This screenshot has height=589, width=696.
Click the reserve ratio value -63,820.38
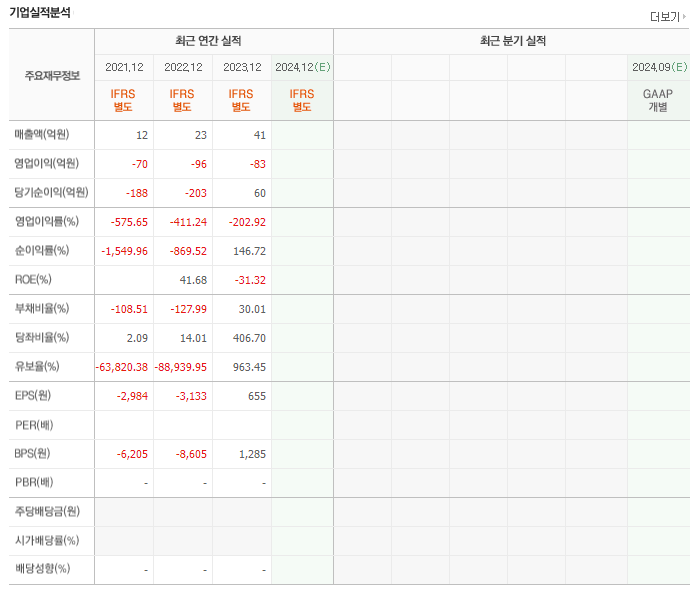[x=122, y=368]
